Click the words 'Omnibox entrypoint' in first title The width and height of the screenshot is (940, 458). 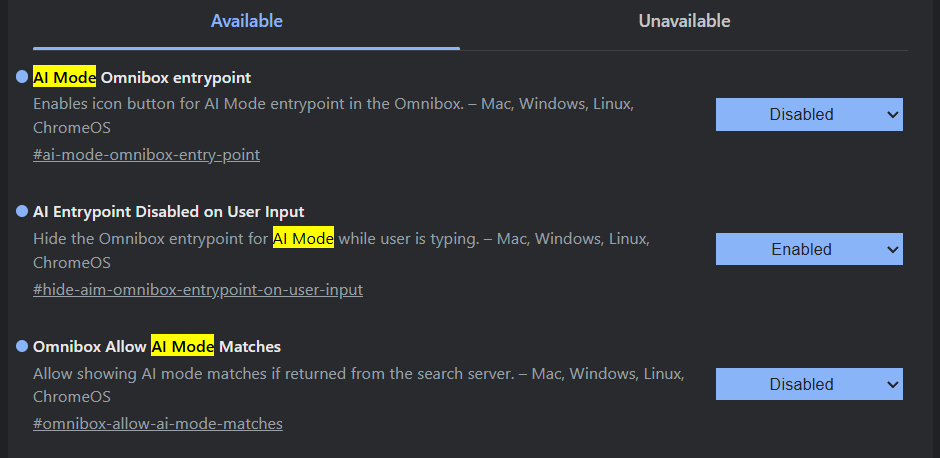pos(176,77)
